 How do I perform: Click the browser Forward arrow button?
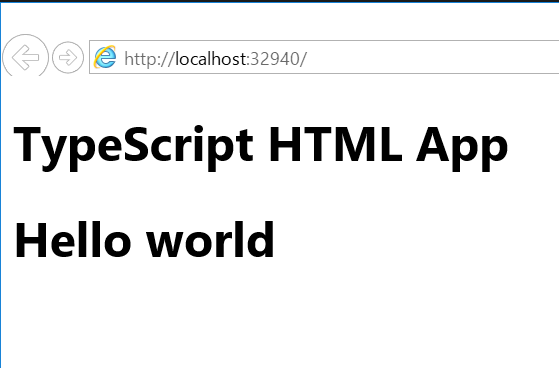click(68, 57)
